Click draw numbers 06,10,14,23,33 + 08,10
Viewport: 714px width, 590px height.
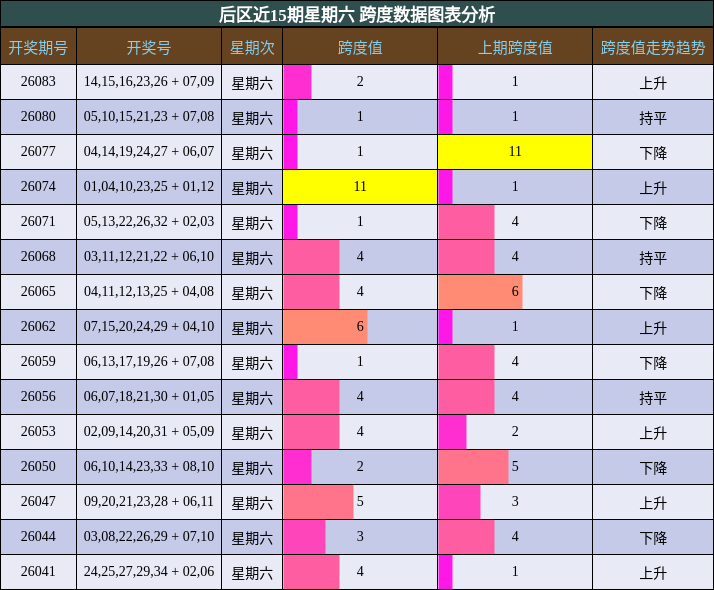pyautogui.click(x=149, y=467)
